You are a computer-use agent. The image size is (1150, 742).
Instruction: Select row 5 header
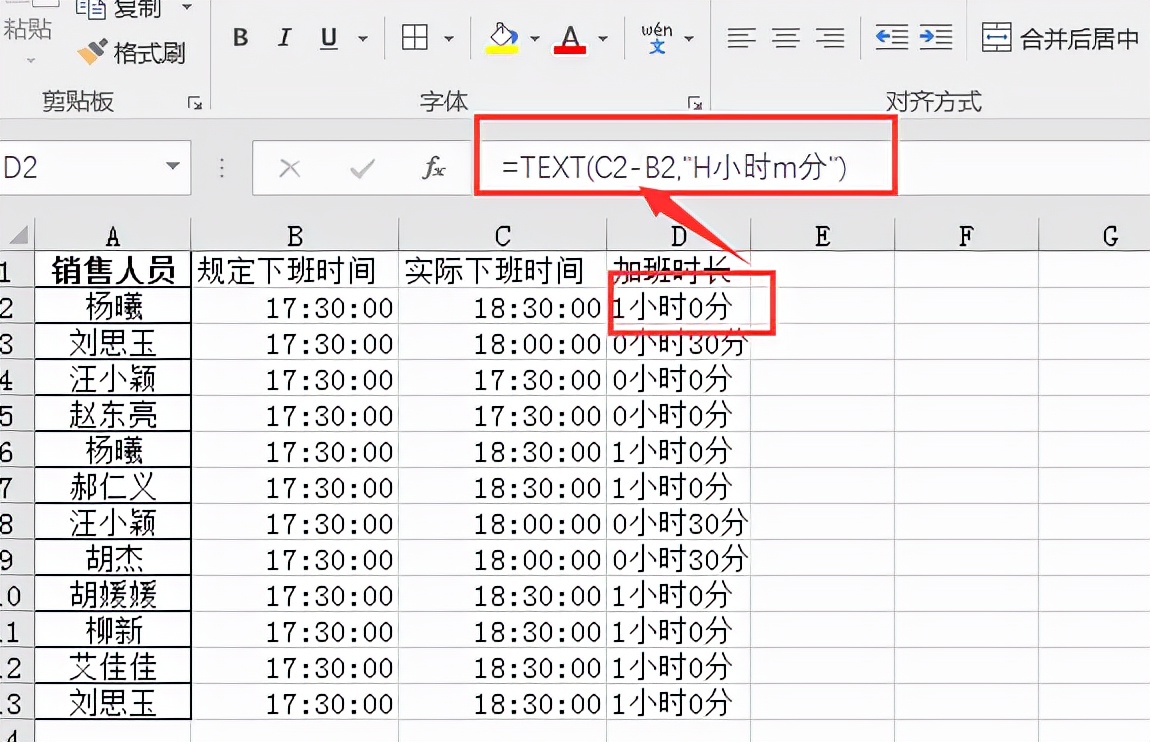click(x=16, y=415)
